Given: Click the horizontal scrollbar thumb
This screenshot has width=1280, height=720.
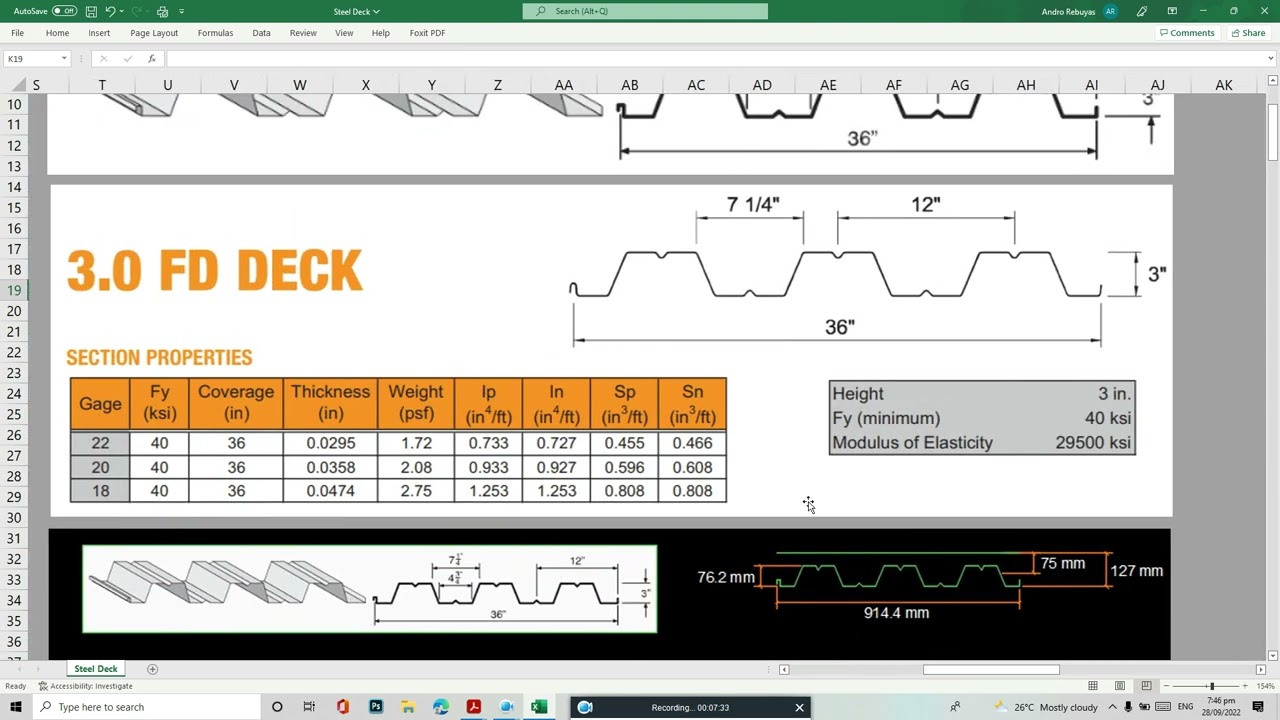Looking at the screenshot, I should coord(991,669).
